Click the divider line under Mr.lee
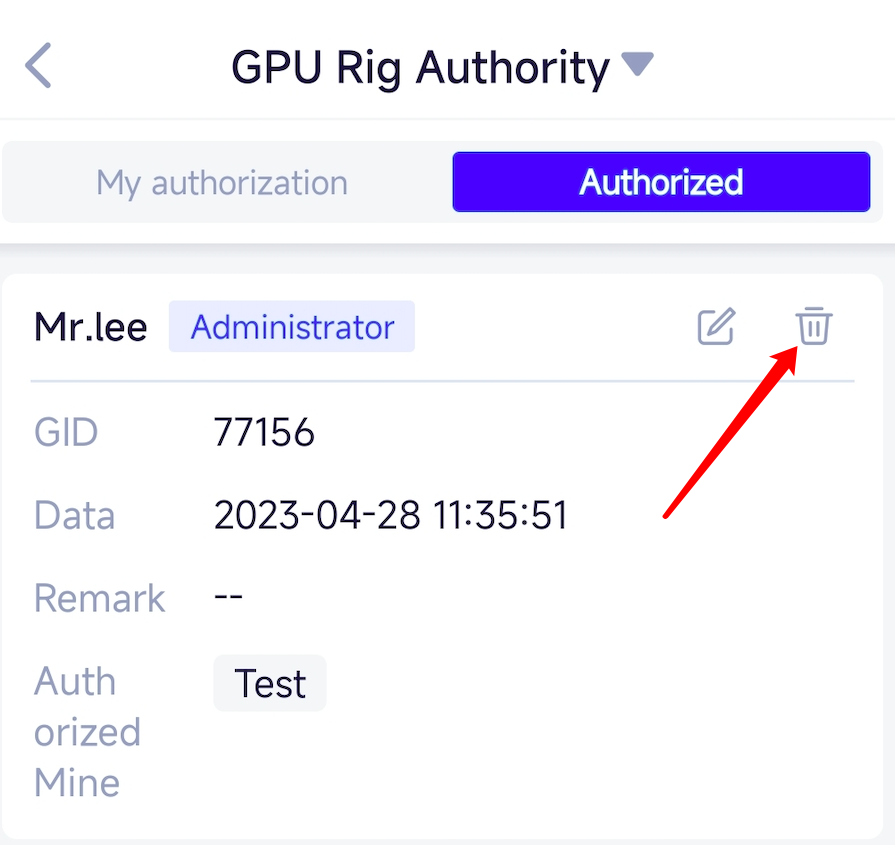 pyautogui.click(x=442, y=381)
